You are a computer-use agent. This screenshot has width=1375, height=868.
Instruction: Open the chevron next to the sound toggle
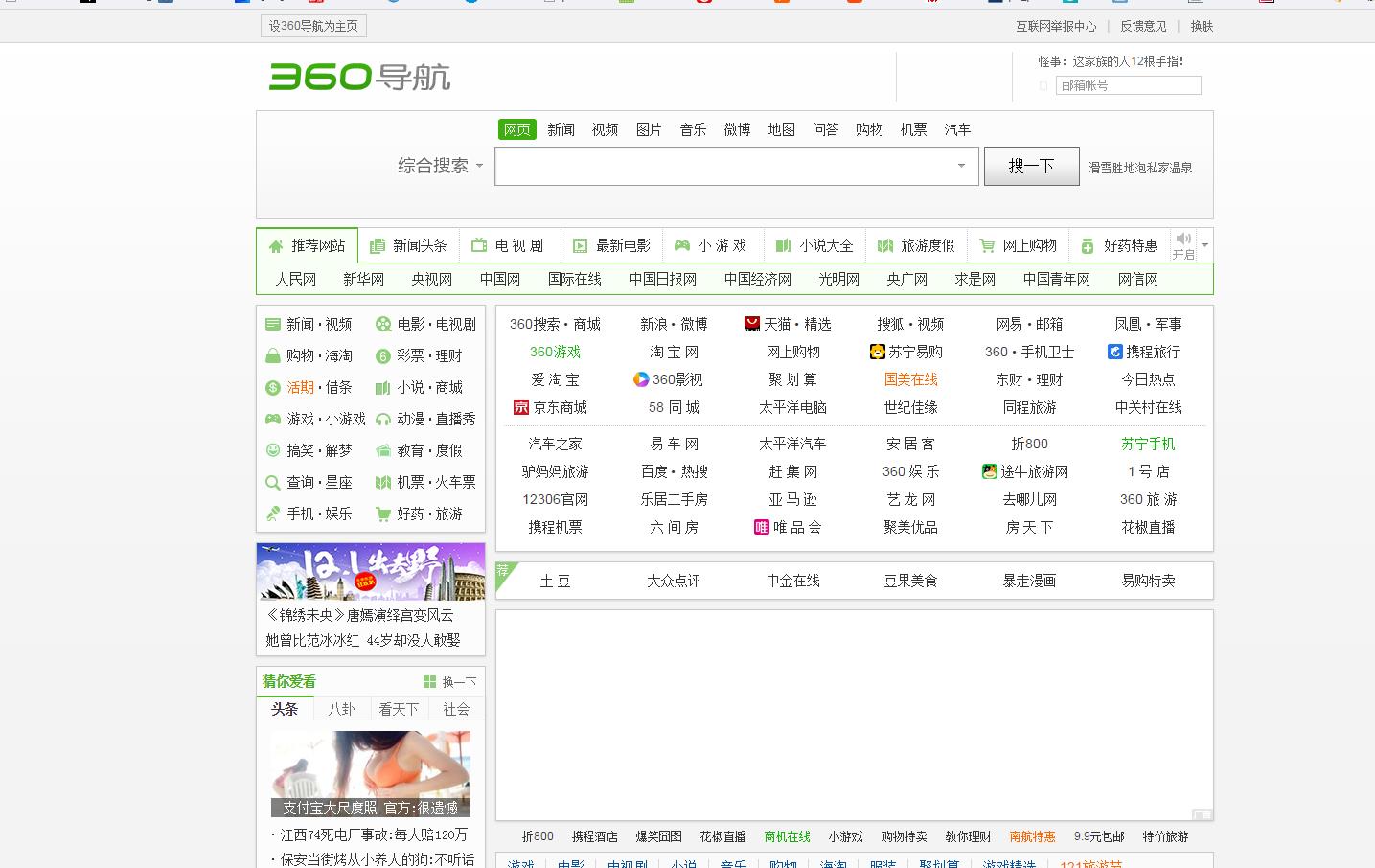(x=1204, y=245)
